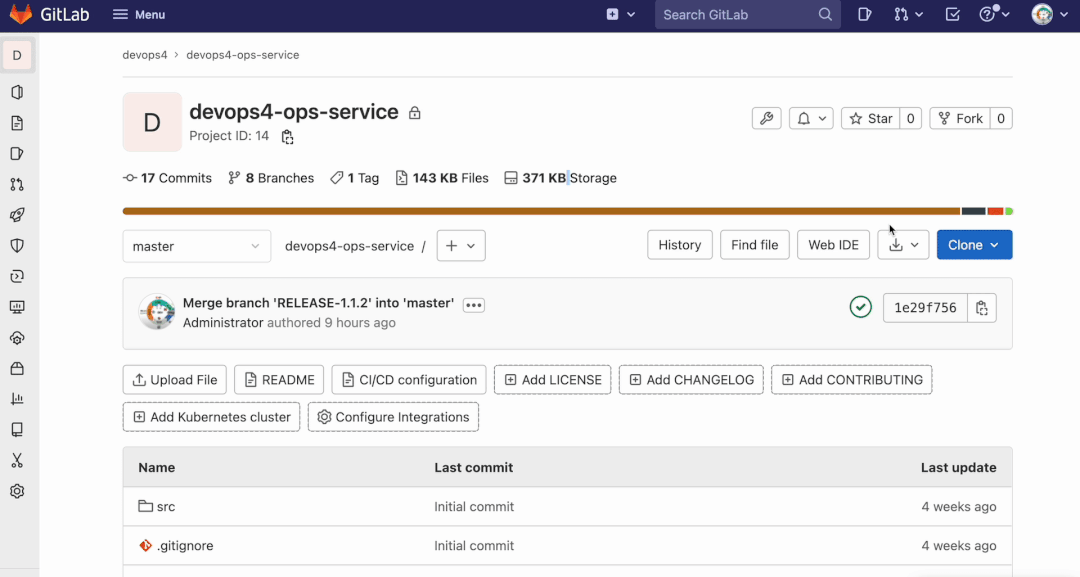Open Merge requests sidebar icon
The height and width of the screenshot is (577, 1080).
pyautogui.click(x=17, y=185)
